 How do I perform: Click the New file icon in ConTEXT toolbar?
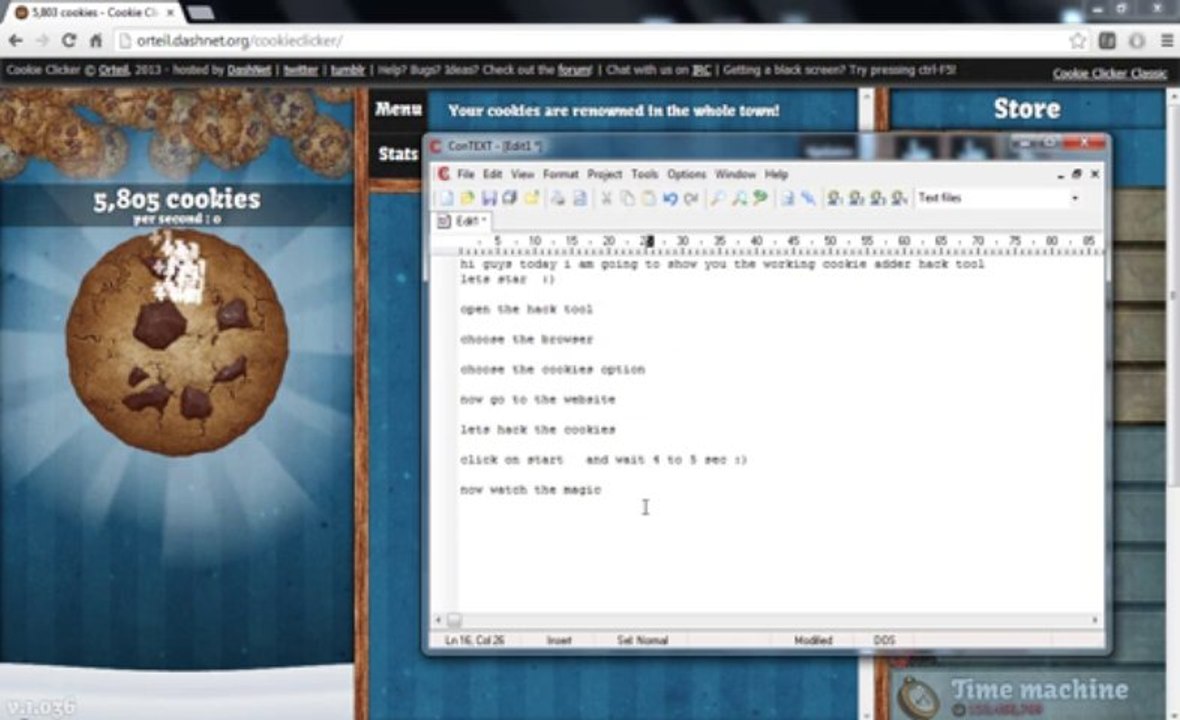click(446, 198)
